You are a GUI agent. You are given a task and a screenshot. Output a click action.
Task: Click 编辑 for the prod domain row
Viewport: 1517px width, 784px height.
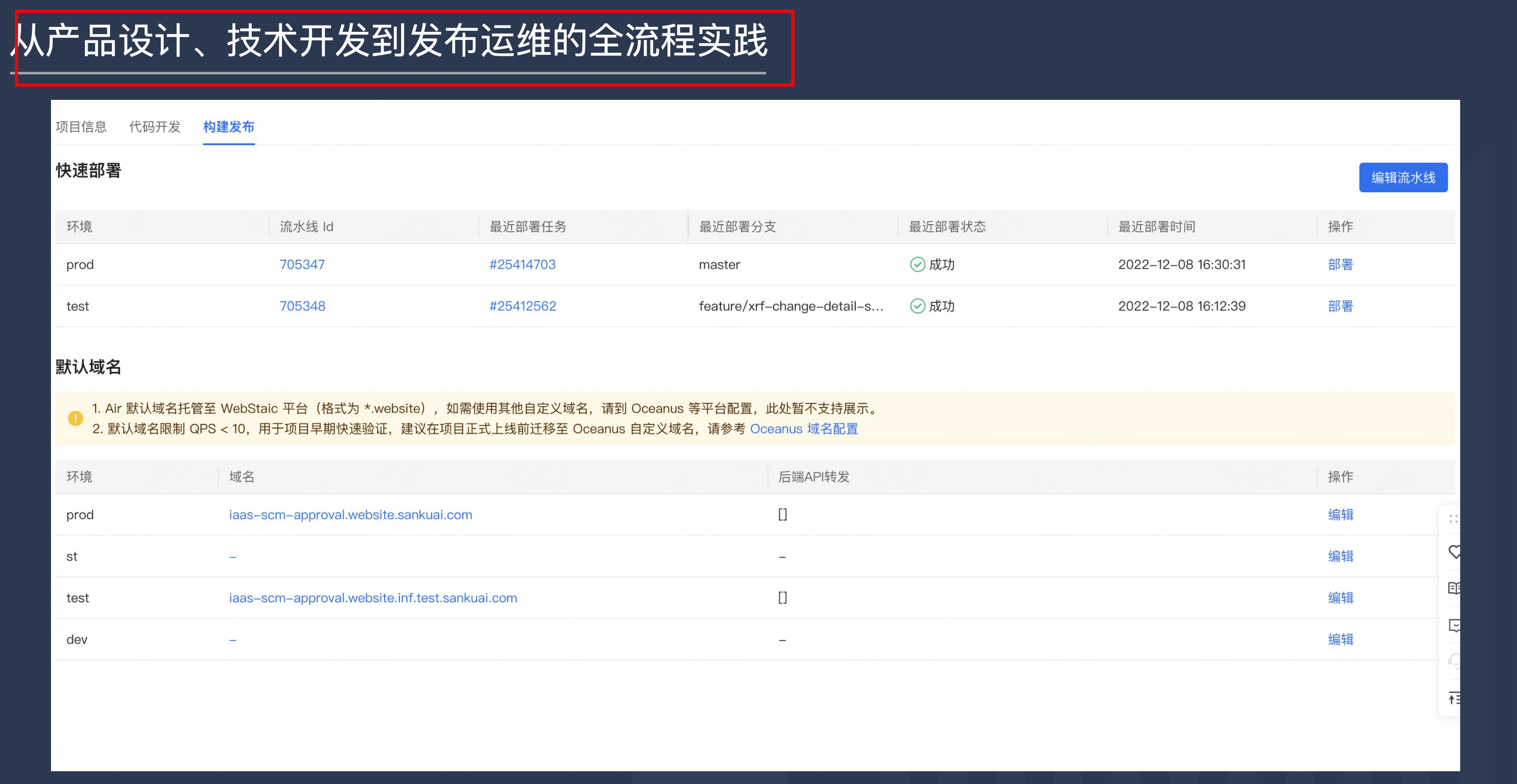[x=1340, y=515]
